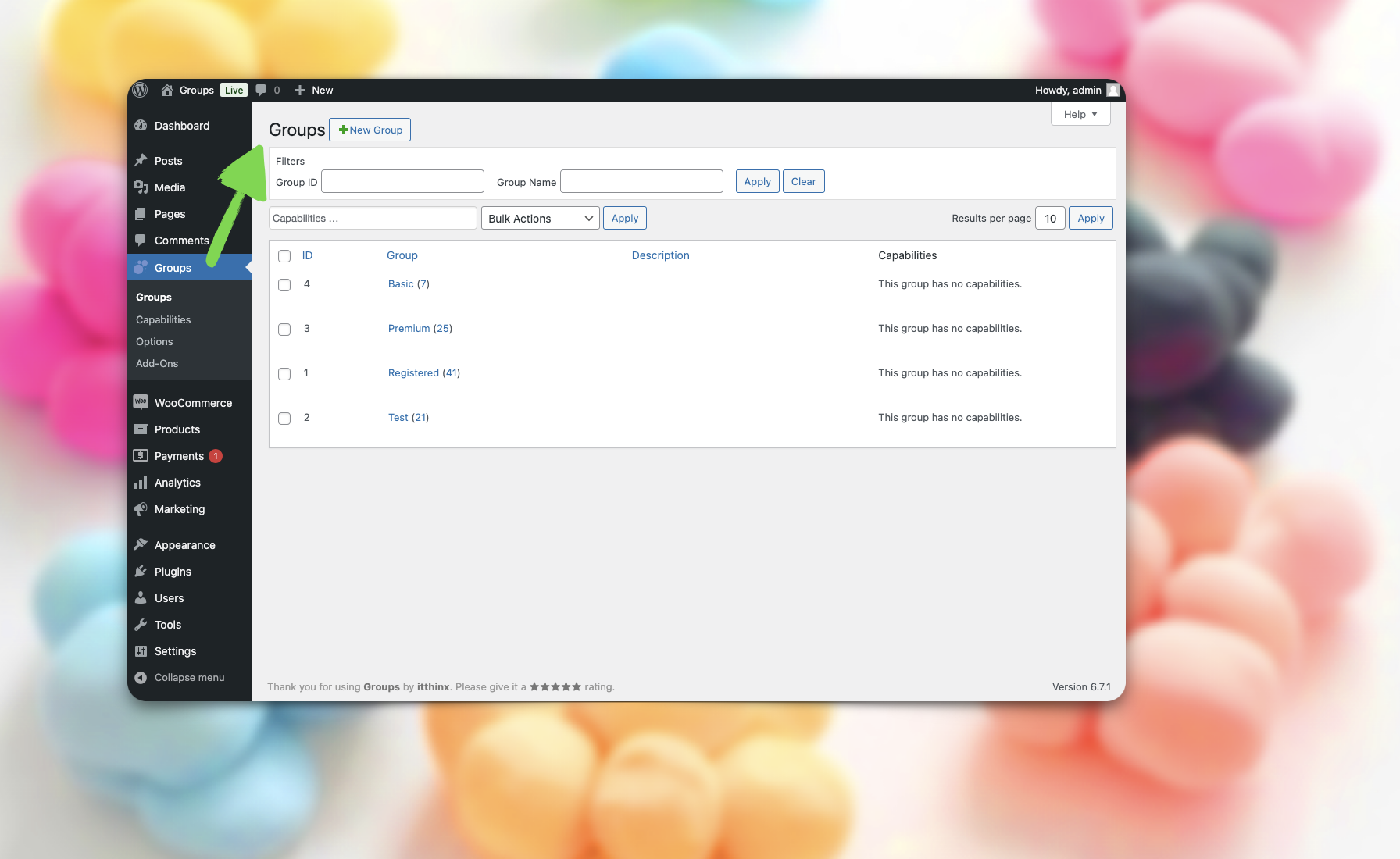Click the admin avatar in the top bar
Screen dimensions: 1400x859
(x=1112, y=90)
